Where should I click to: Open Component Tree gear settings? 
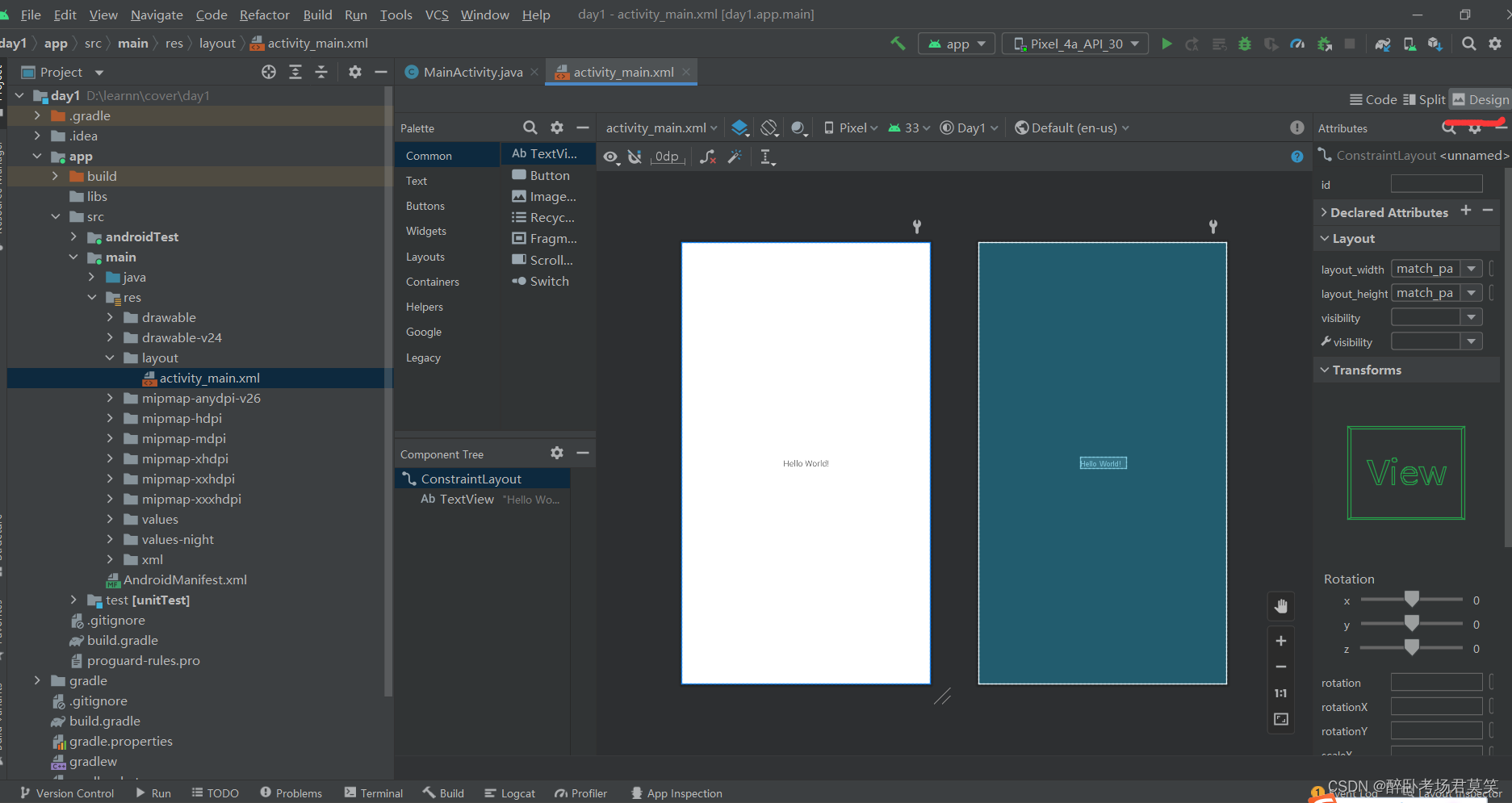click(557, 454)
